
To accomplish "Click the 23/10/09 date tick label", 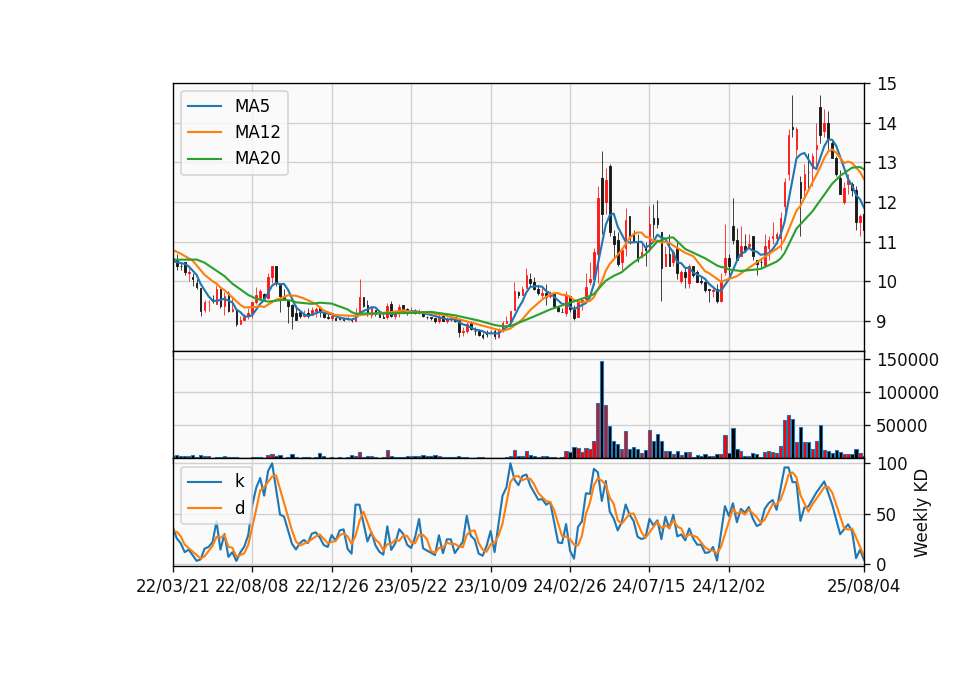I will tap(490, 587).
